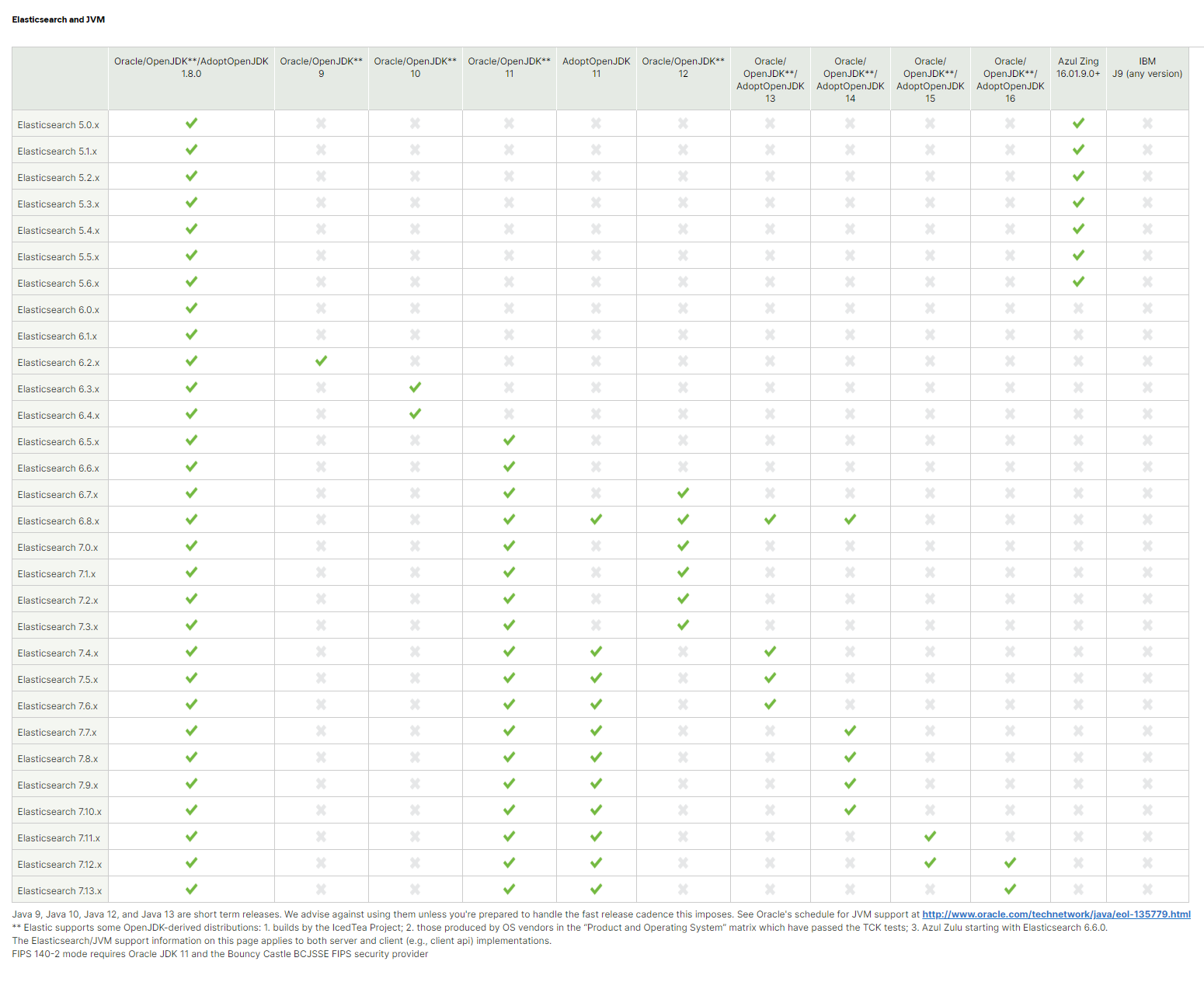The height and width of the screenshot is (989, 1204).
Task: Select the Elasticsearch 7.10.x row label
Action: (60, 812)
